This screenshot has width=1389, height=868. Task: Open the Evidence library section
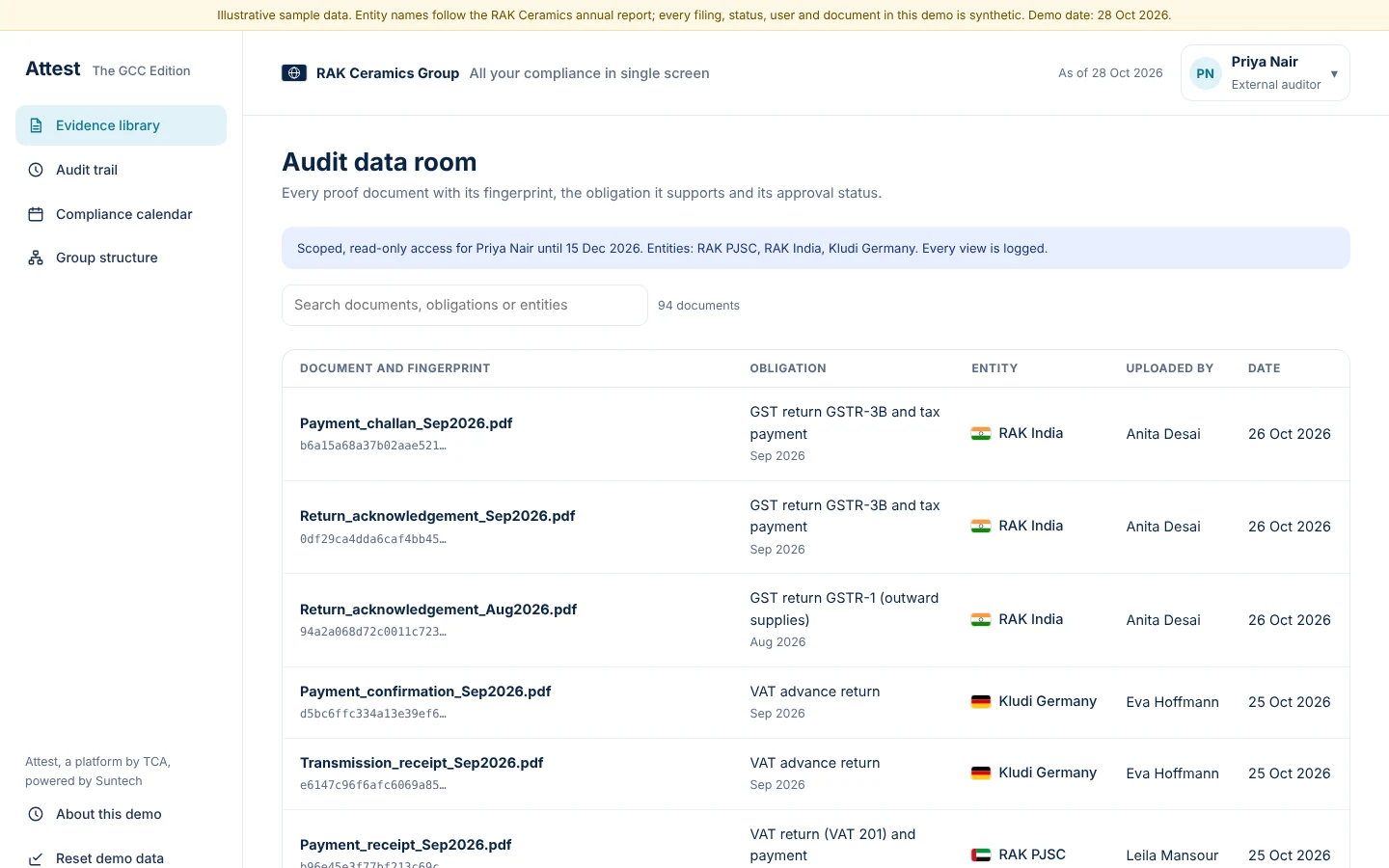(x=121, y=125)
